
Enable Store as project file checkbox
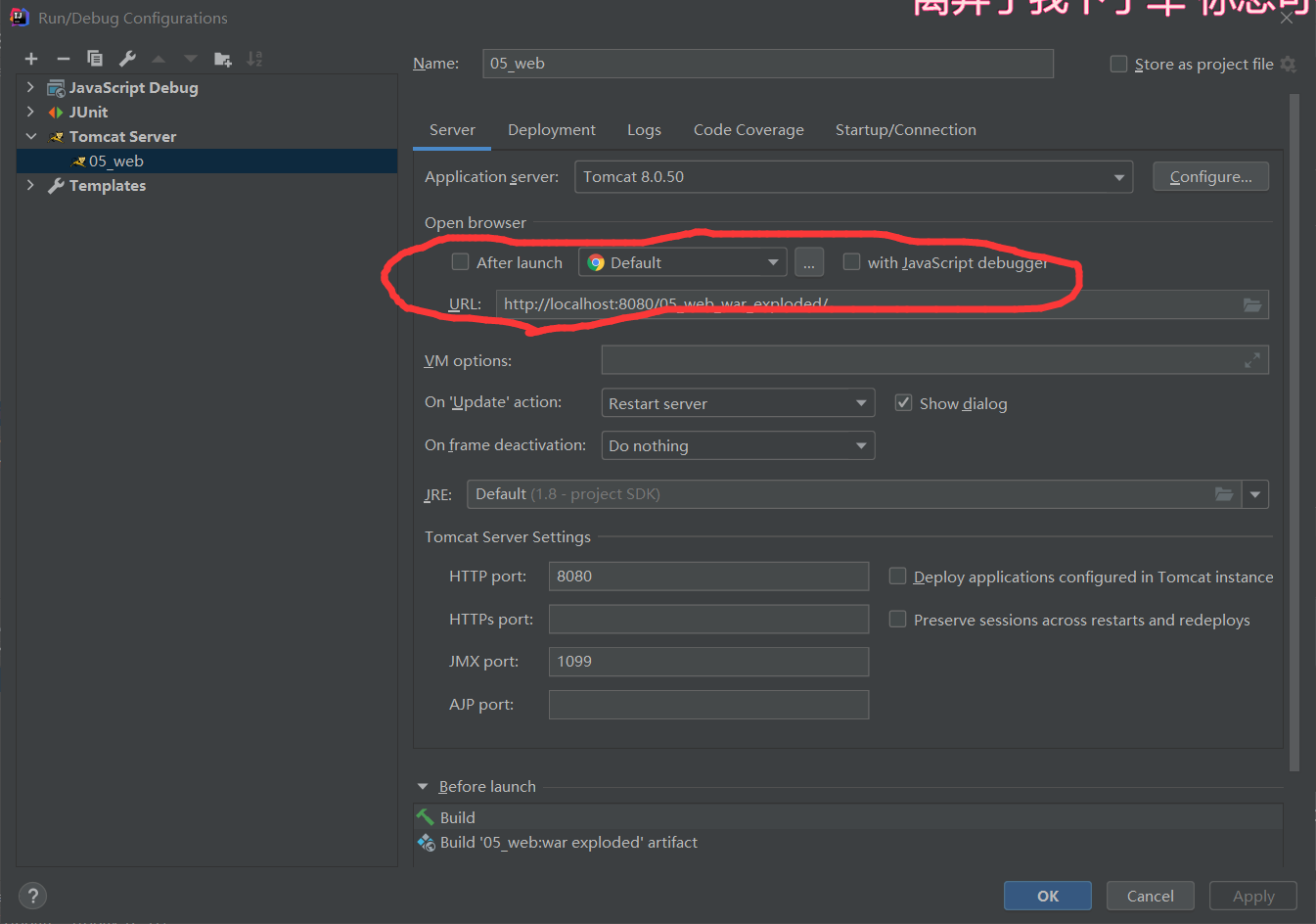tap(1118, 65)
